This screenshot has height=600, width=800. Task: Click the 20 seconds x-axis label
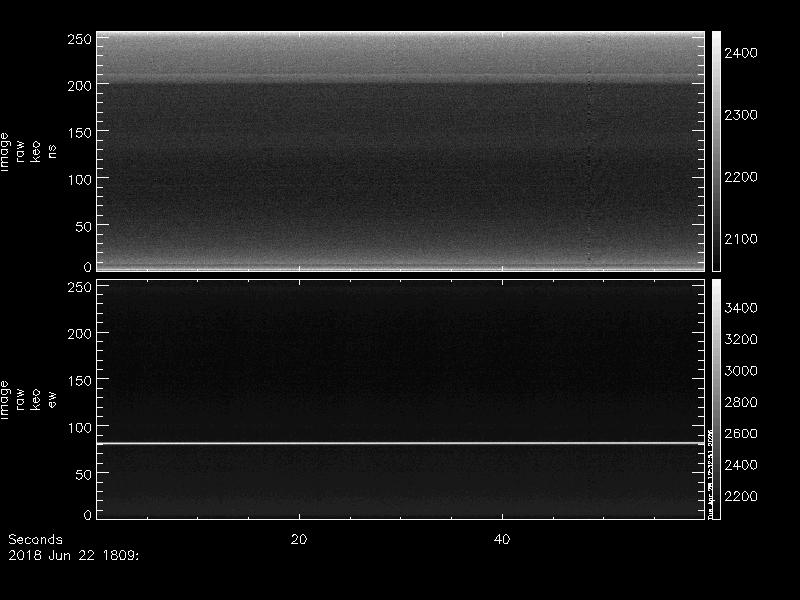tap(299, 539)
